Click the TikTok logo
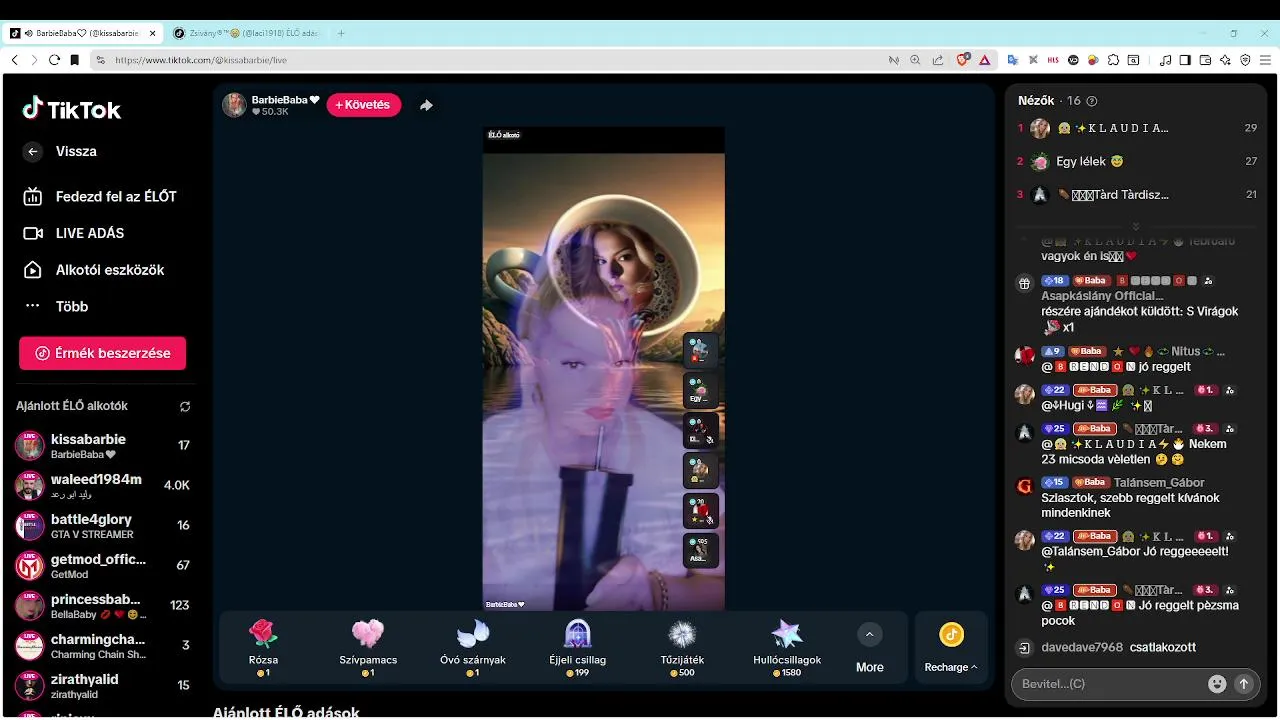 point(72,109)
